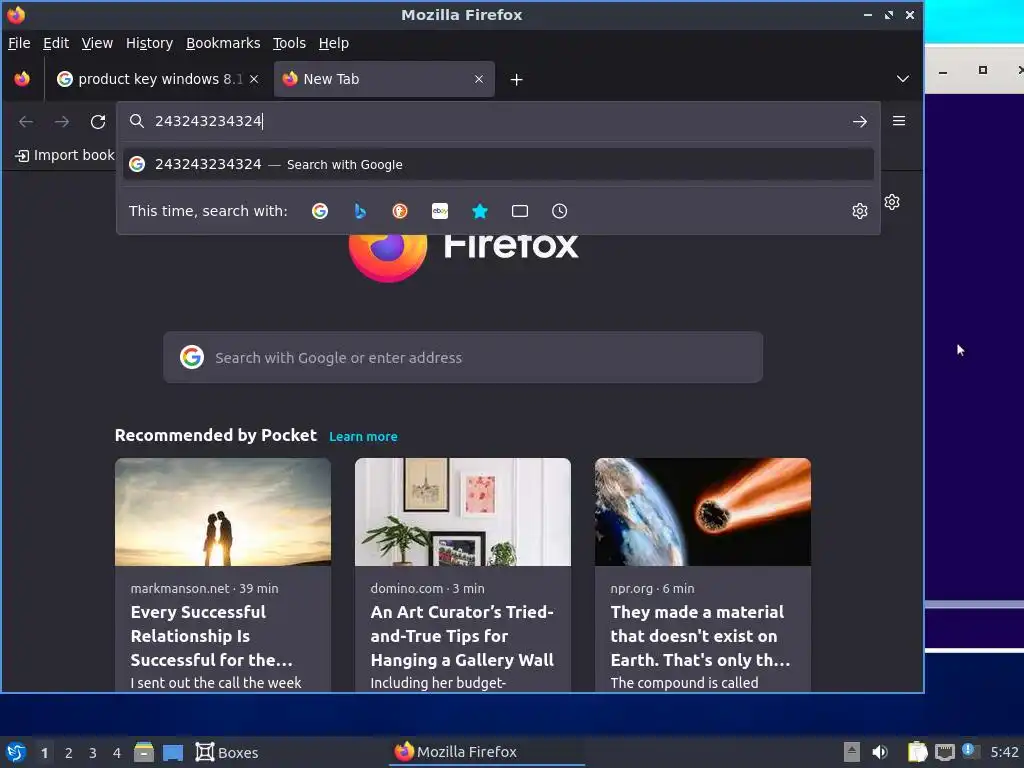Click the forward navigation arrow
The image size is (1024, 768).
pyautogui.click(x=62, y=121)
